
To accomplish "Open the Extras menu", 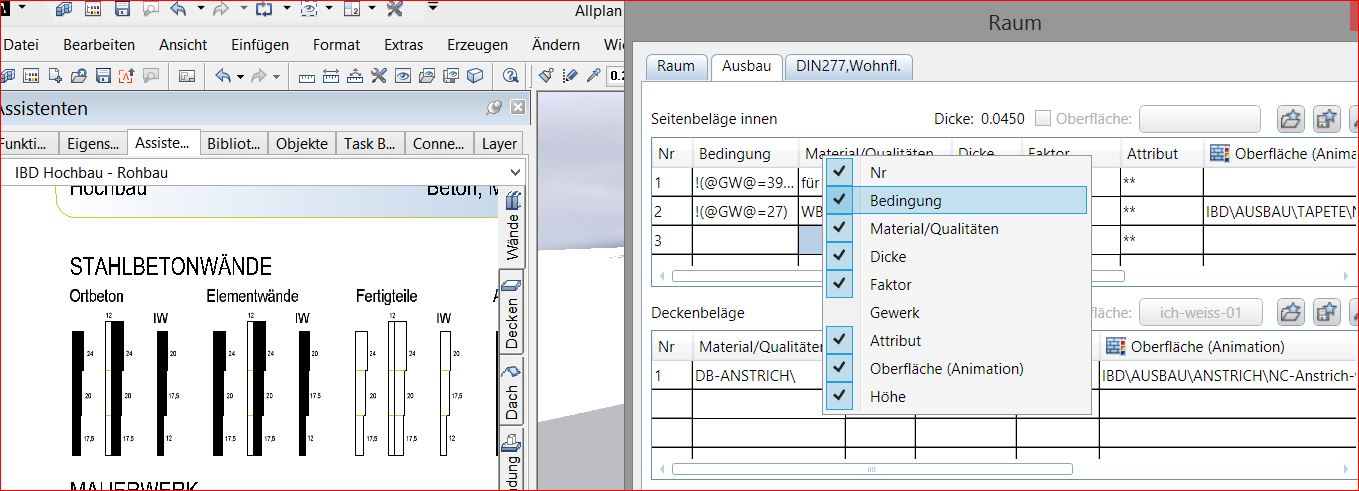I will point(403,44).
